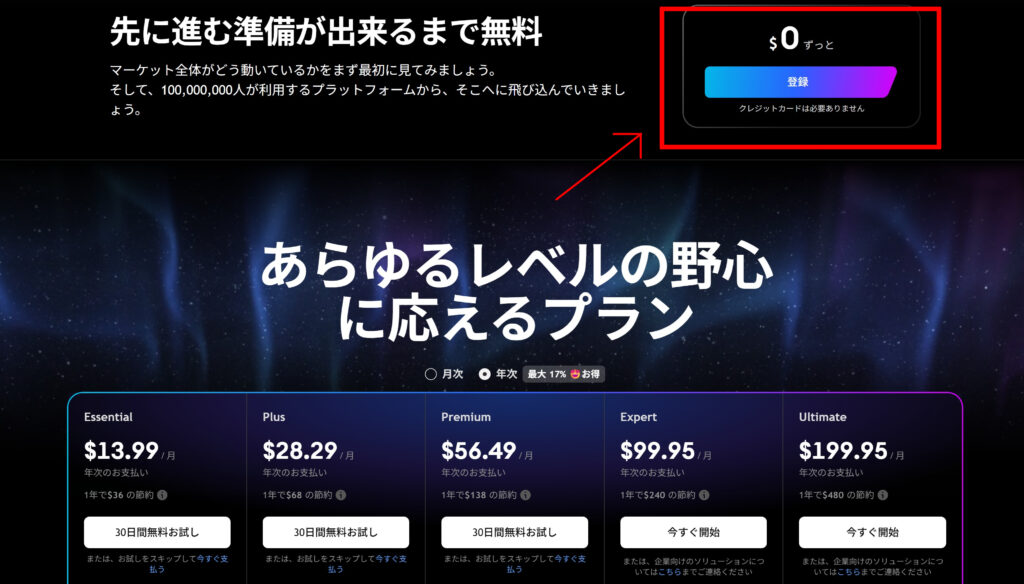Click the 最大17%お得 savings badge
This screenshot has height=584, width=1024.
coord(564,374)
